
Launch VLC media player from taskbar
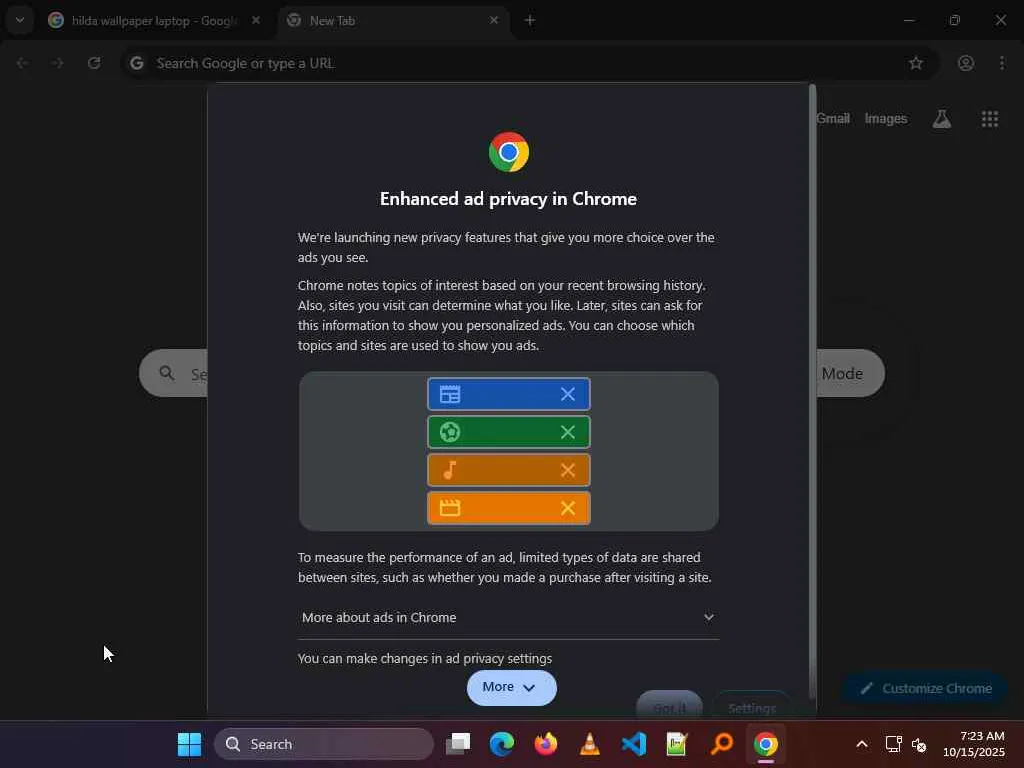coord(590,744)
